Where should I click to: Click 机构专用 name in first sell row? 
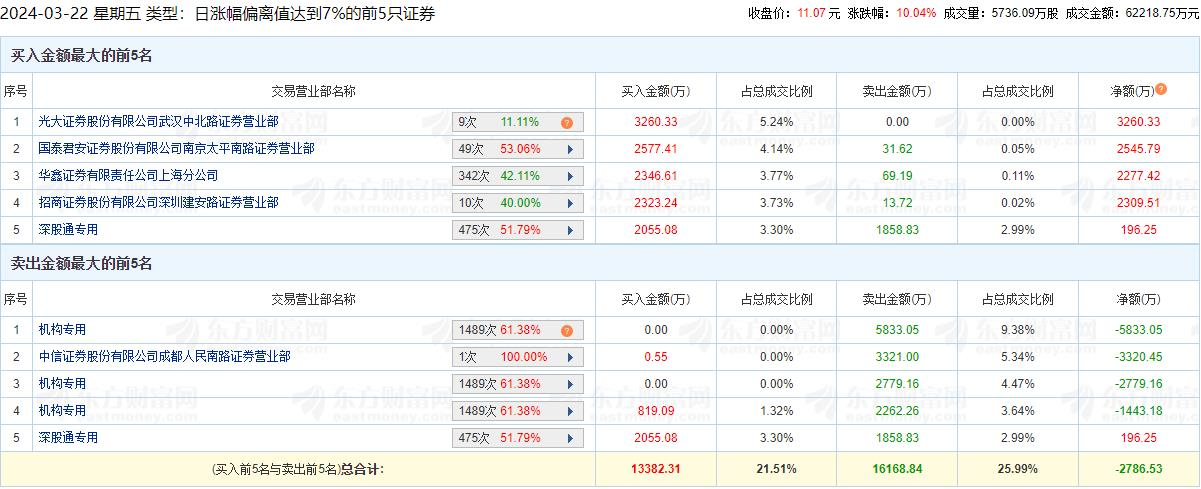tap(63, 330)
